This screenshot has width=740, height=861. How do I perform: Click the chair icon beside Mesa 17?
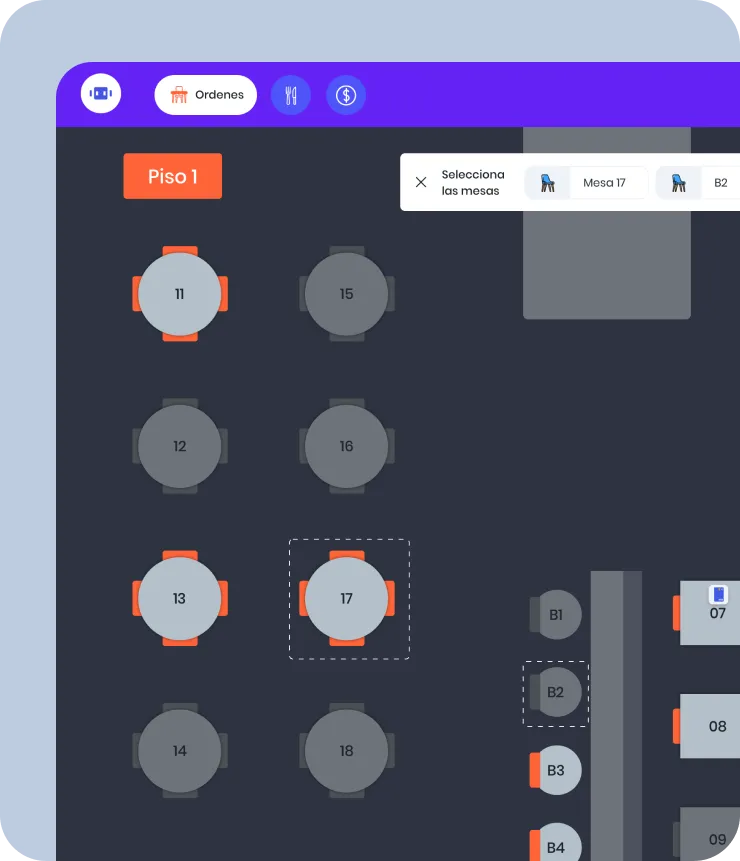click(547, 183)
